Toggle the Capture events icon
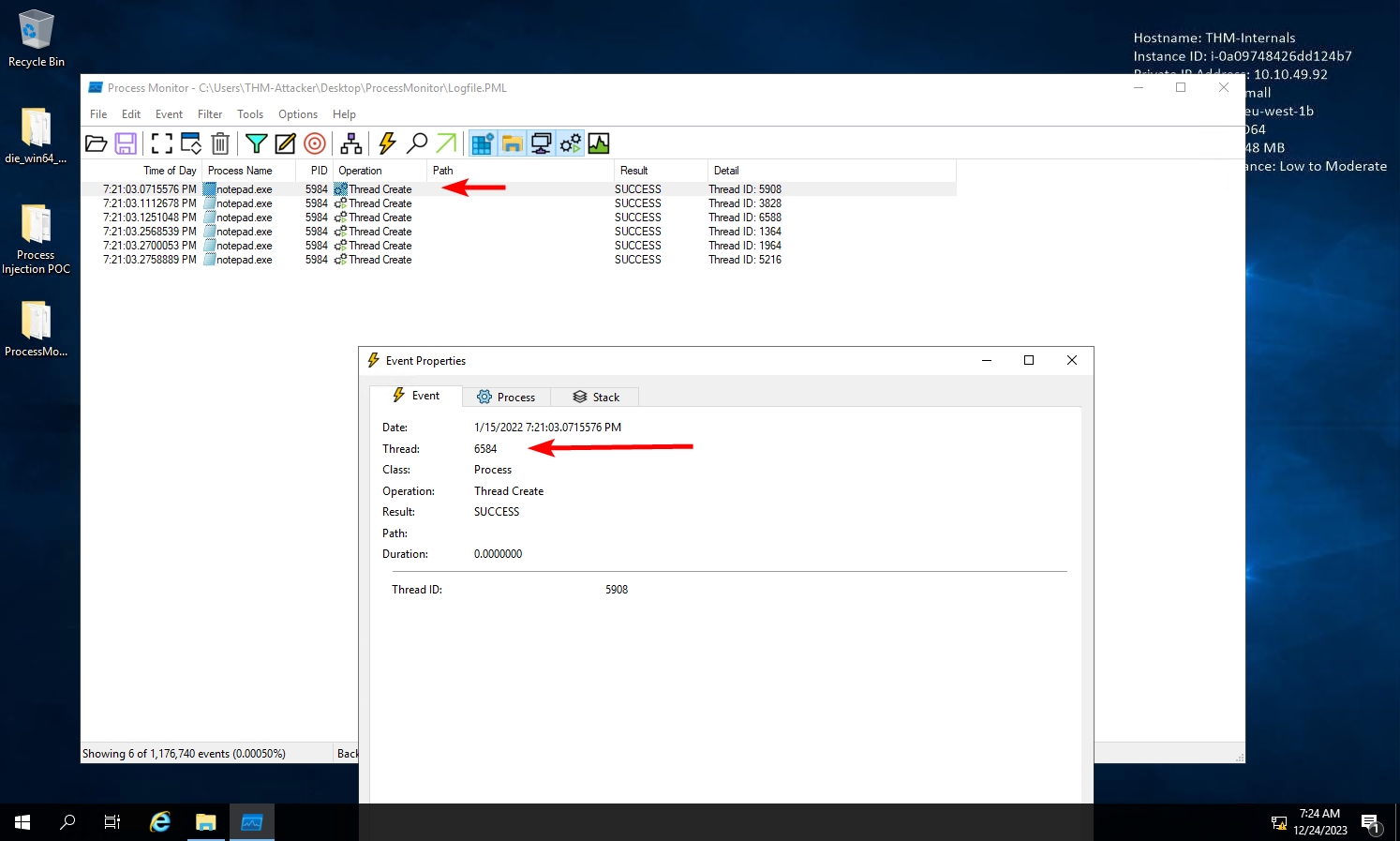The height and width of the screenshot is (841, 1400). point(162,143)
